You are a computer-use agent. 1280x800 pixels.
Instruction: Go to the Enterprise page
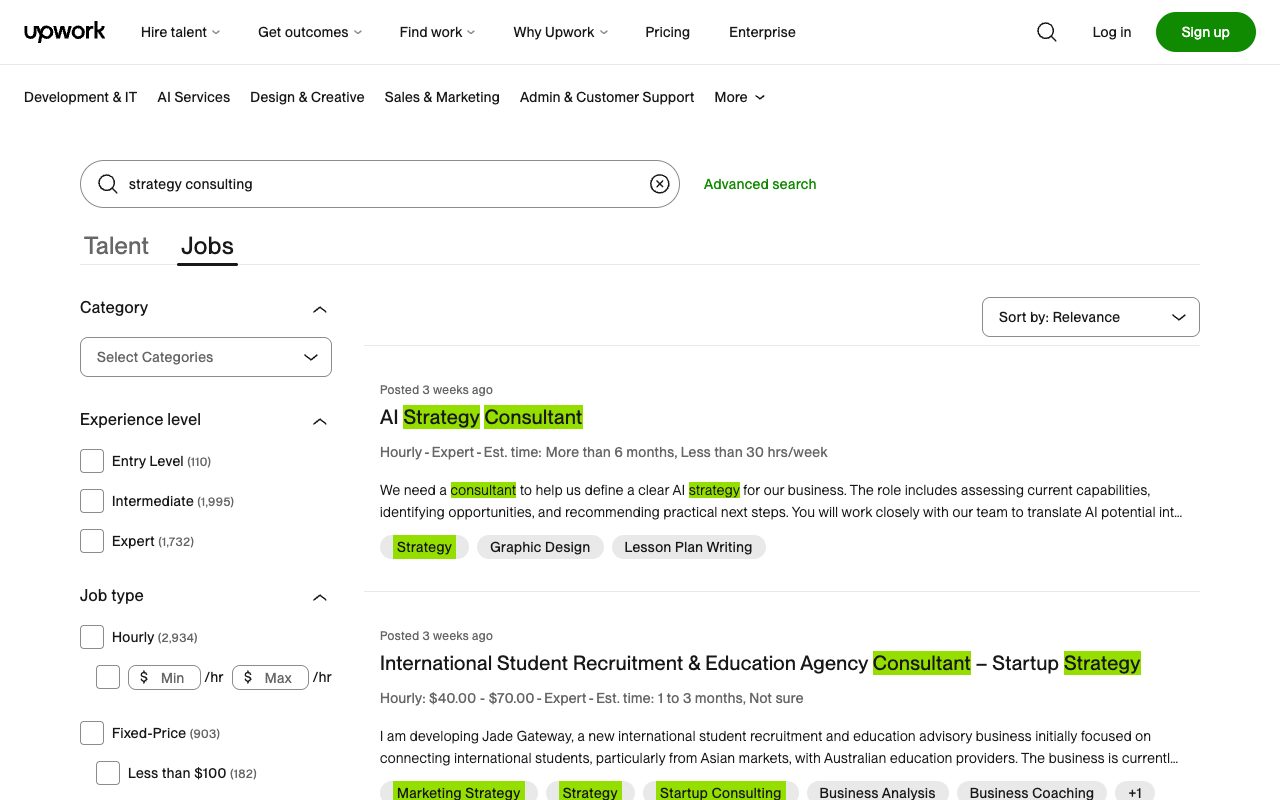(x=762, y=32)
